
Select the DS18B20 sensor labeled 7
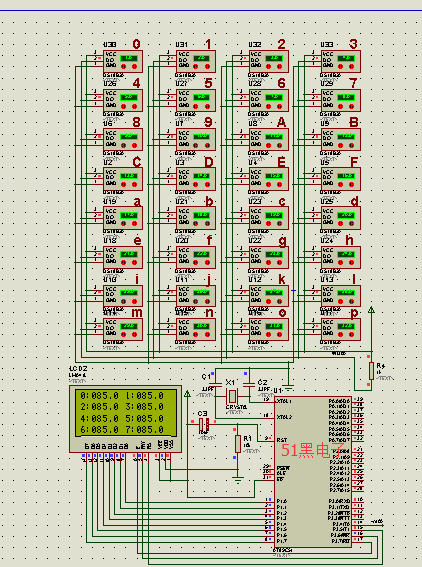click(341, 101)
